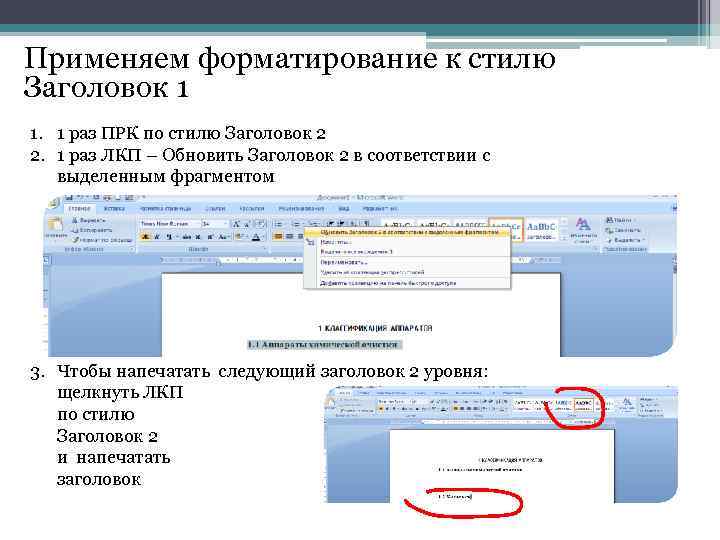
Task: Open Times New Roman font name dropdown in upper Word
Action: click(170, 224)
